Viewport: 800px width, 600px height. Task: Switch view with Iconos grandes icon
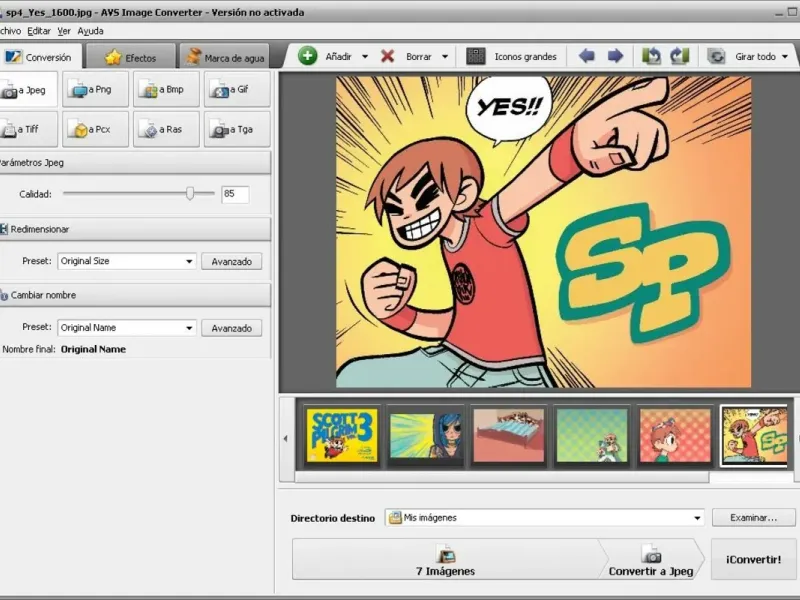pos(476,56)
